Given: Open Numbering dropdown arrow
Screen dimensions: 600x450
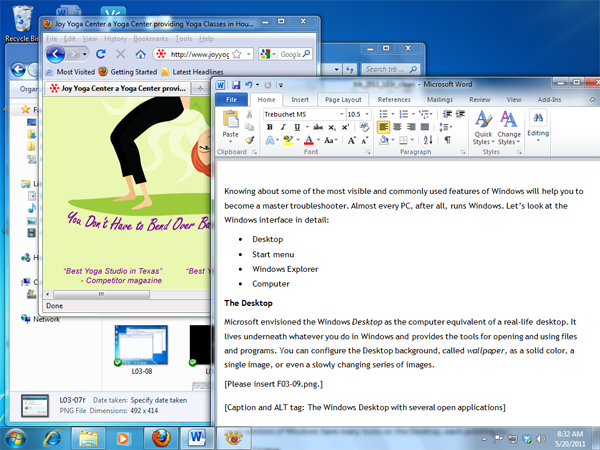Looking at the screenshot, I should 413,114.
